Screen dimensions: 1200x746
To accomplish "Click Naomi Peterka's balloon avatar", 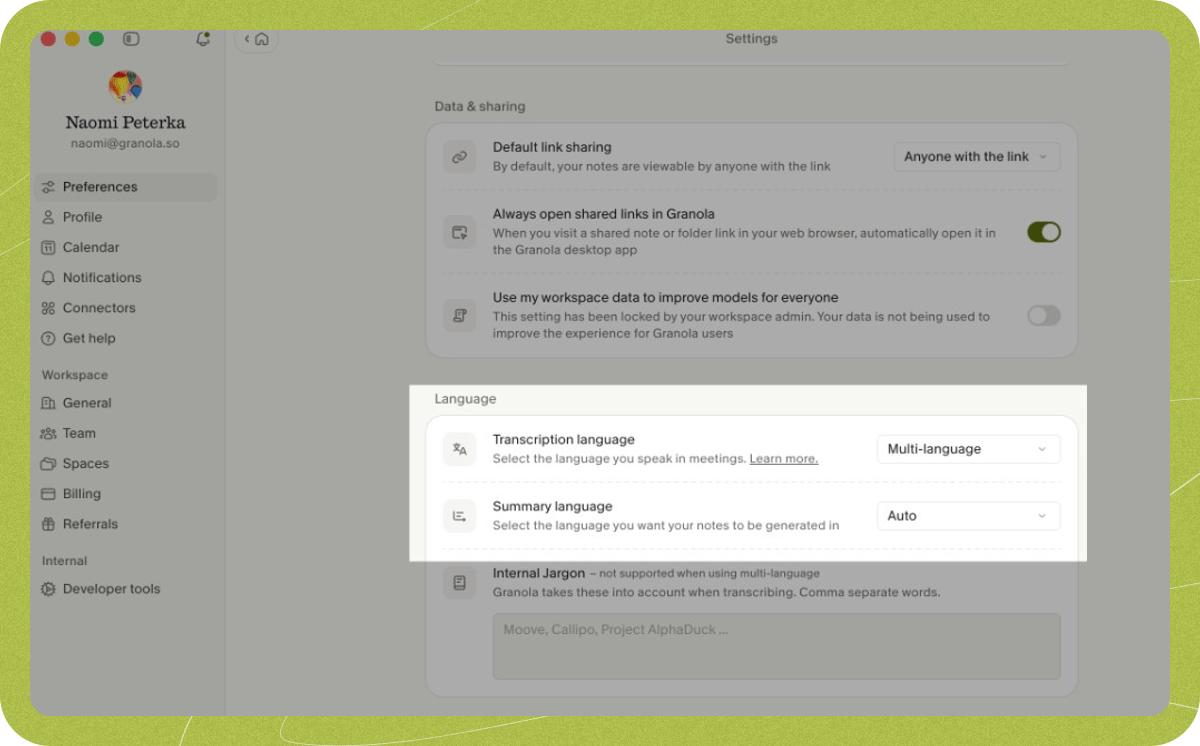I will click(x=125, y=86).
